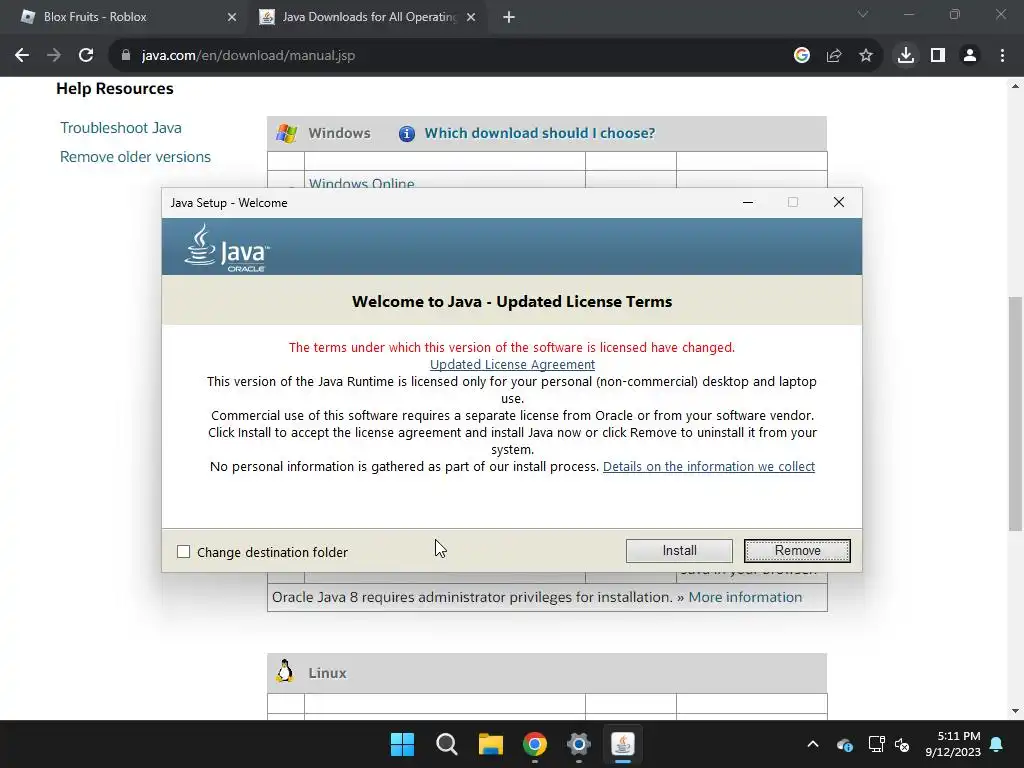Open OneDrive cloud tray icon

[x=844, y=744]
